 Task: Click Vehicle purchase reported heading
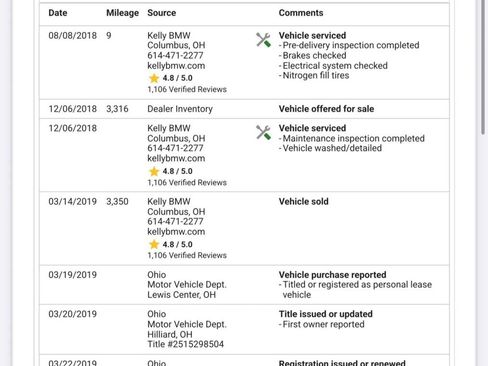[x=332, y=275]
